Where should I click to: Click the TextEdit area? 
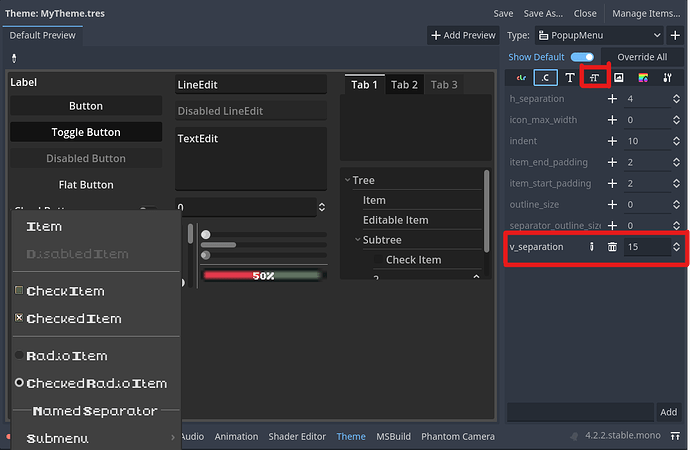(x=251, y=158)
